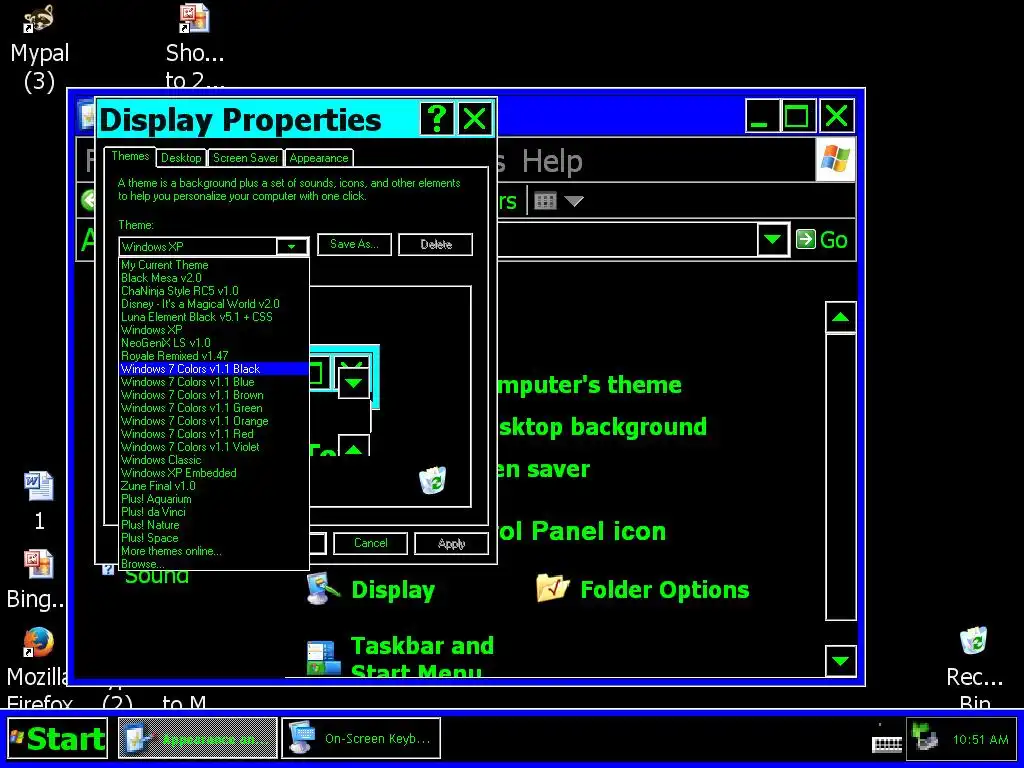Select Plus! Nature theme

click(x=214, y=525)
